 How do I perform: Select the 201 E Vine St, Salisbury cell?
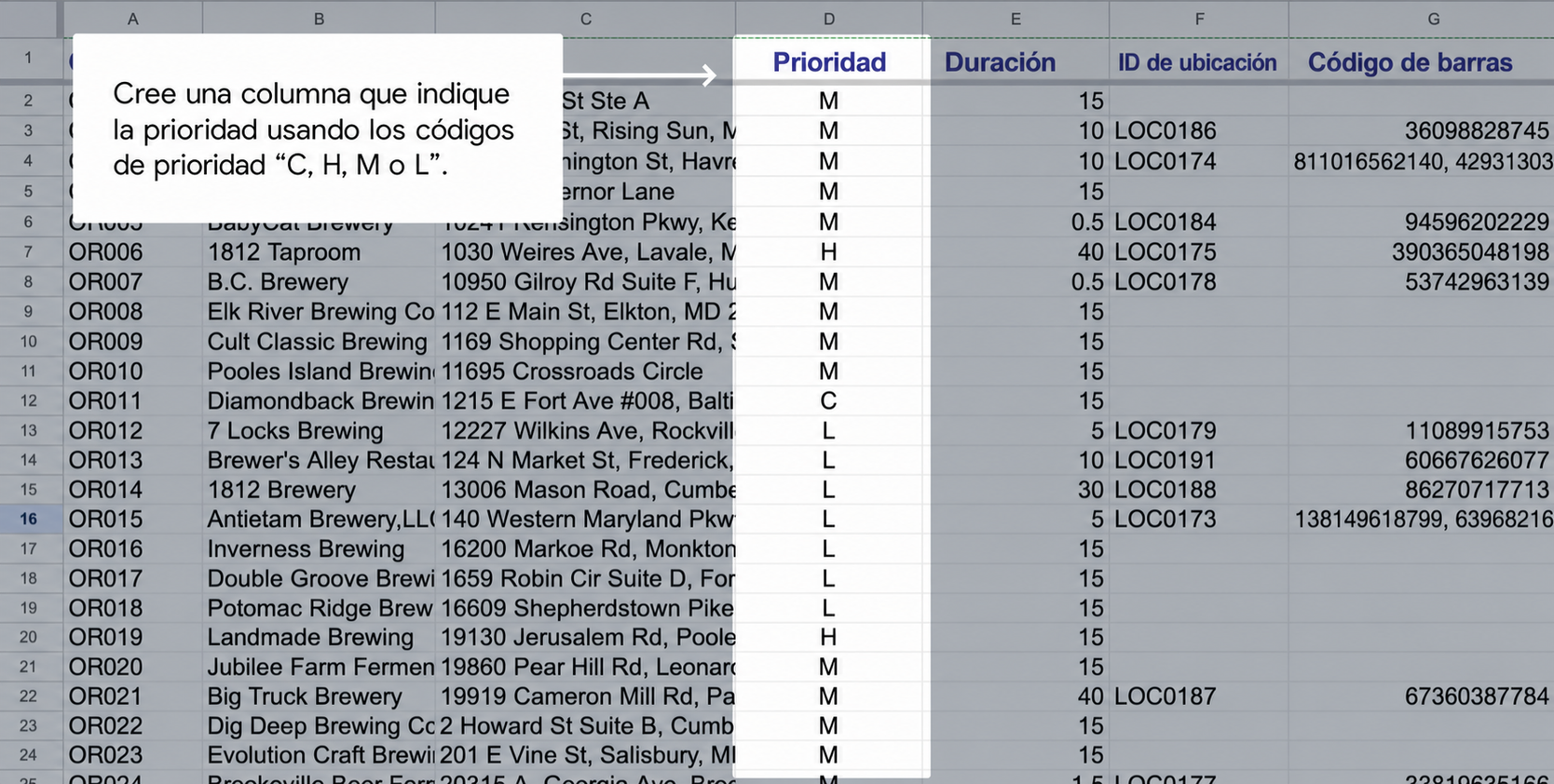click(x=585, y=754)
